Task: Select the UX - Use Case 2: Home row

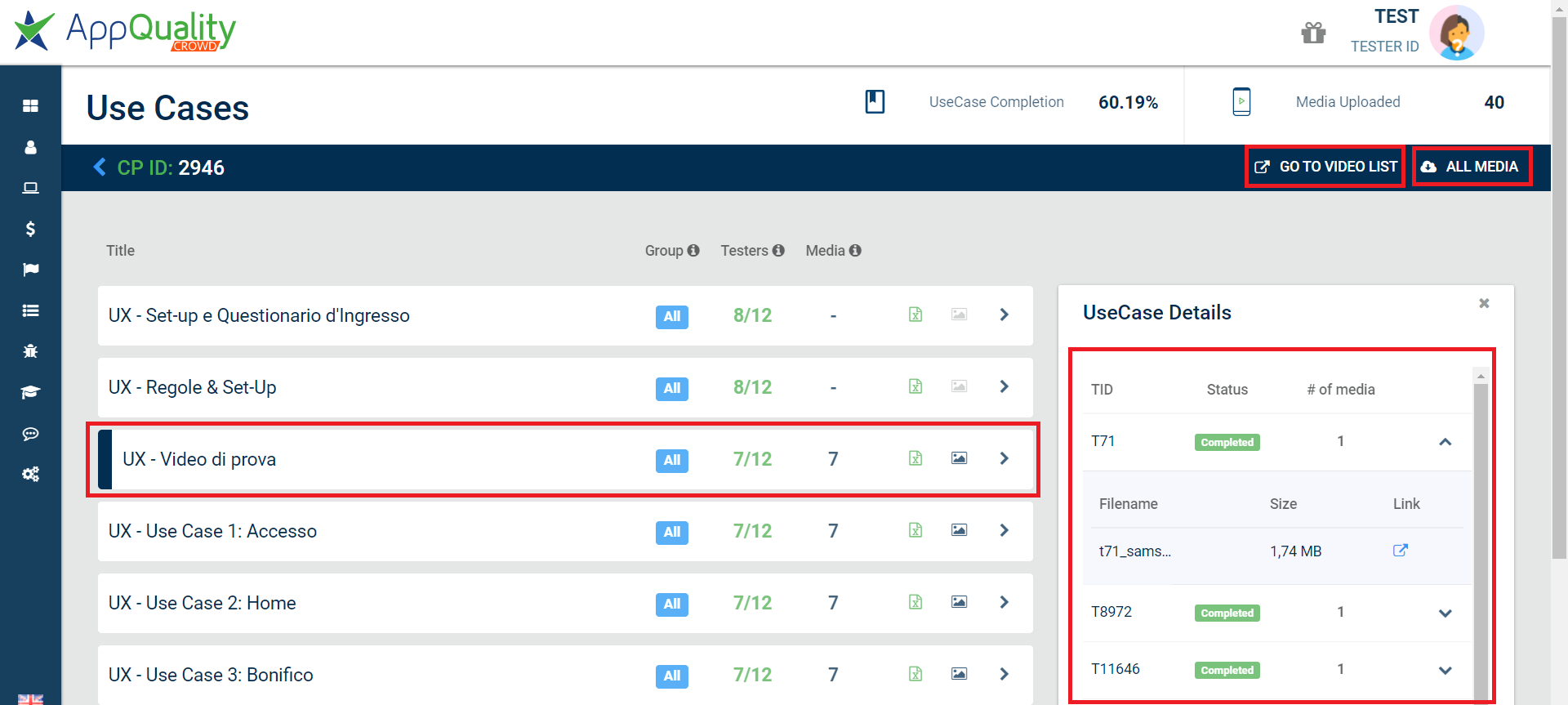Action: (x=565, y=603)
